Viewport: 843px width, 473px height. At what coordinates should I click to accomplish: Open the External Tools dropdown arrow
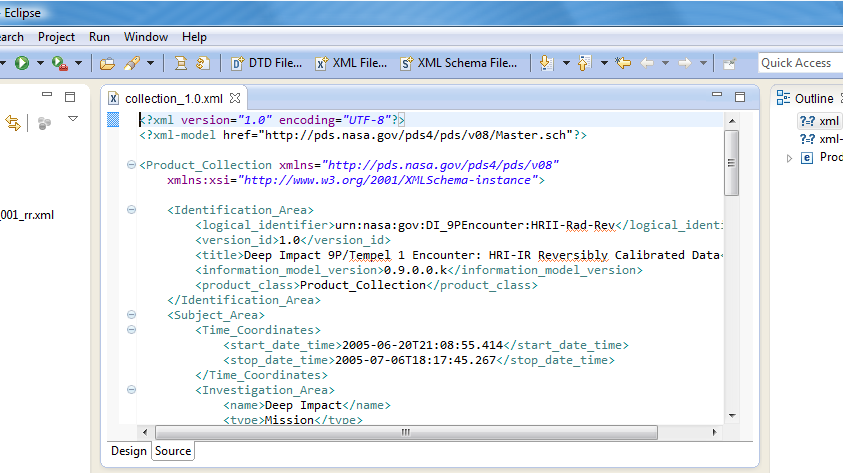[x=78, y=63]
